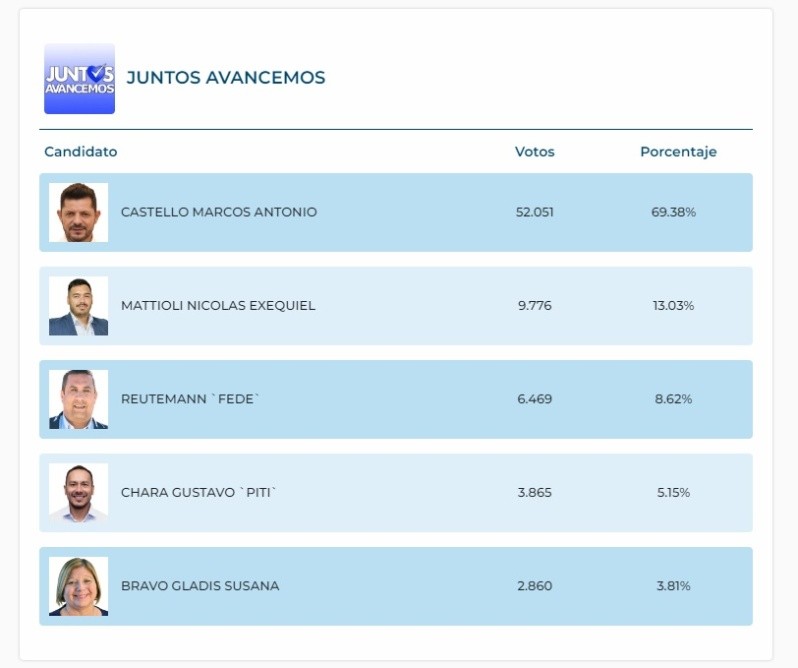Click the 52.051 vote count
The height and width of the screenshot is (668, 798).
click(534, 212)
